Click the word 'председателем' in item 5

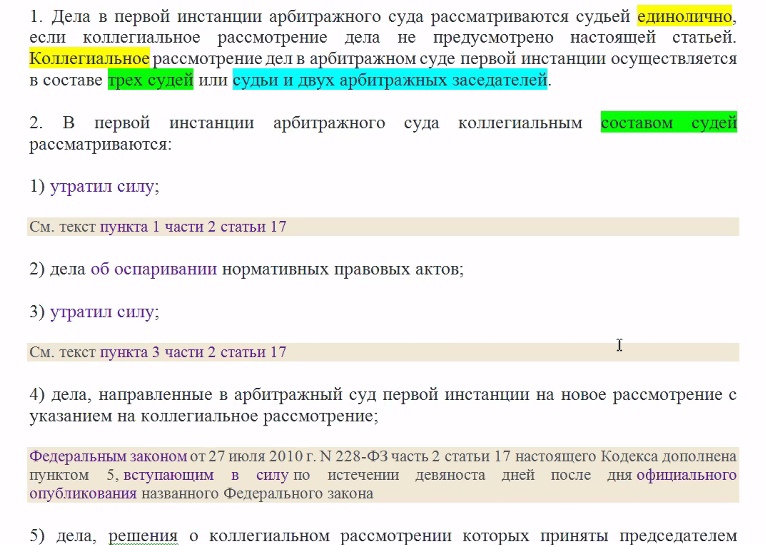678,536
